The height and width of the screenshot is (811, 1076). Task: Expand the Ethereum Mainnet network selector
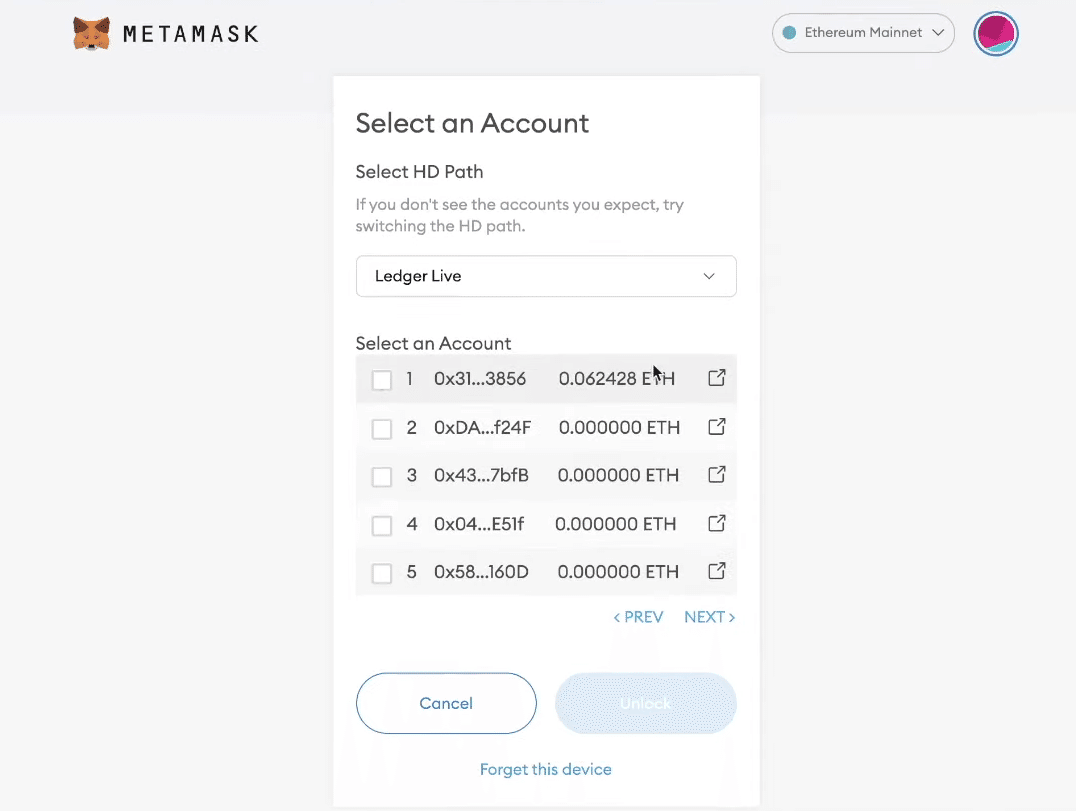(x=863, y=33)
